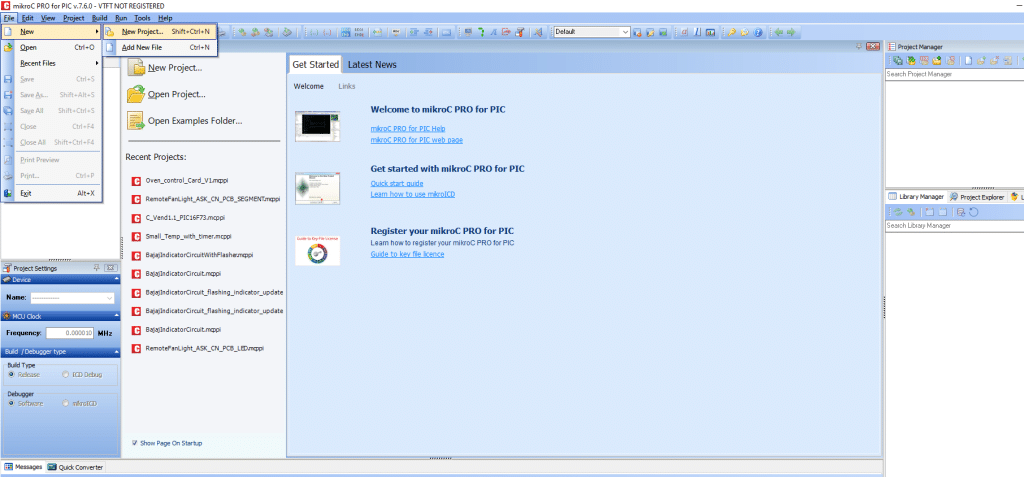Open the Default layout dropdown in toolbar
This screenshot has width=1024, height=477.
[625, 31]
